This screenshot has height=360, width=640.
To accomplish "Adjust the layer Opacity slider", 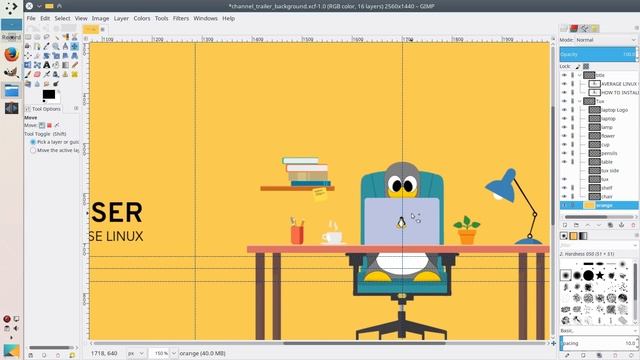I will [x=598, y=54].
